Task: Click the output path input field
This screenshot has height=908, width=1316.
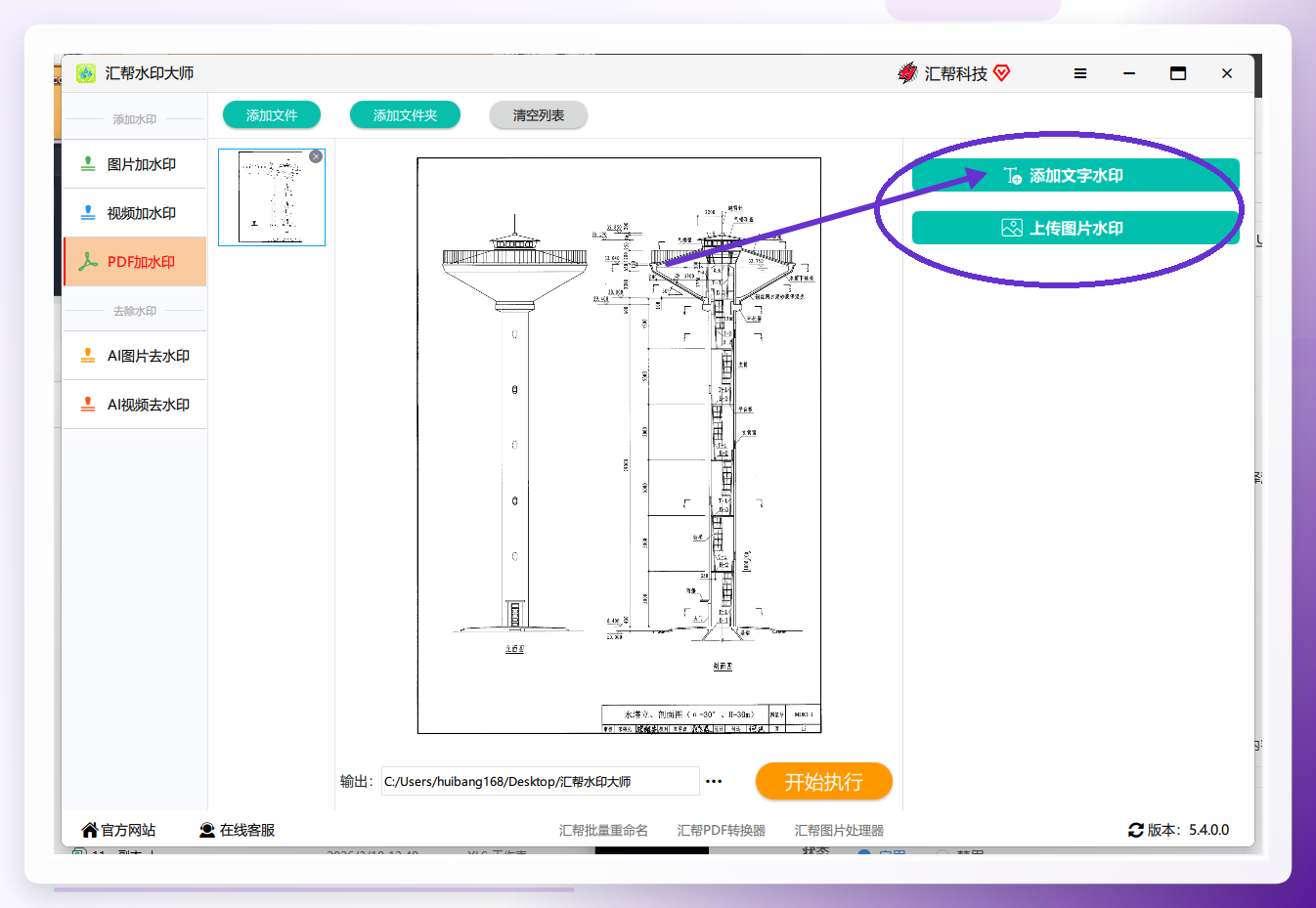Action: tap(540, 782)
